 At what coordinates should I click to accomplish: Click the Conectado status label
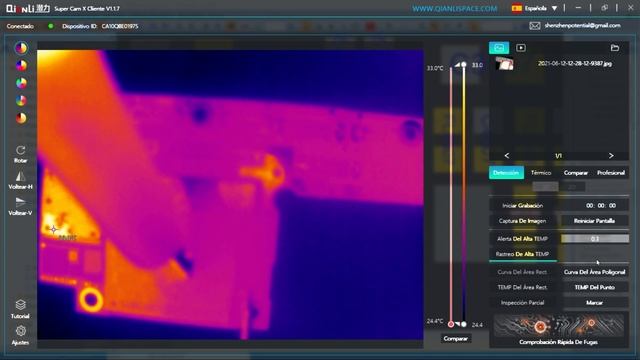point(20,26)
